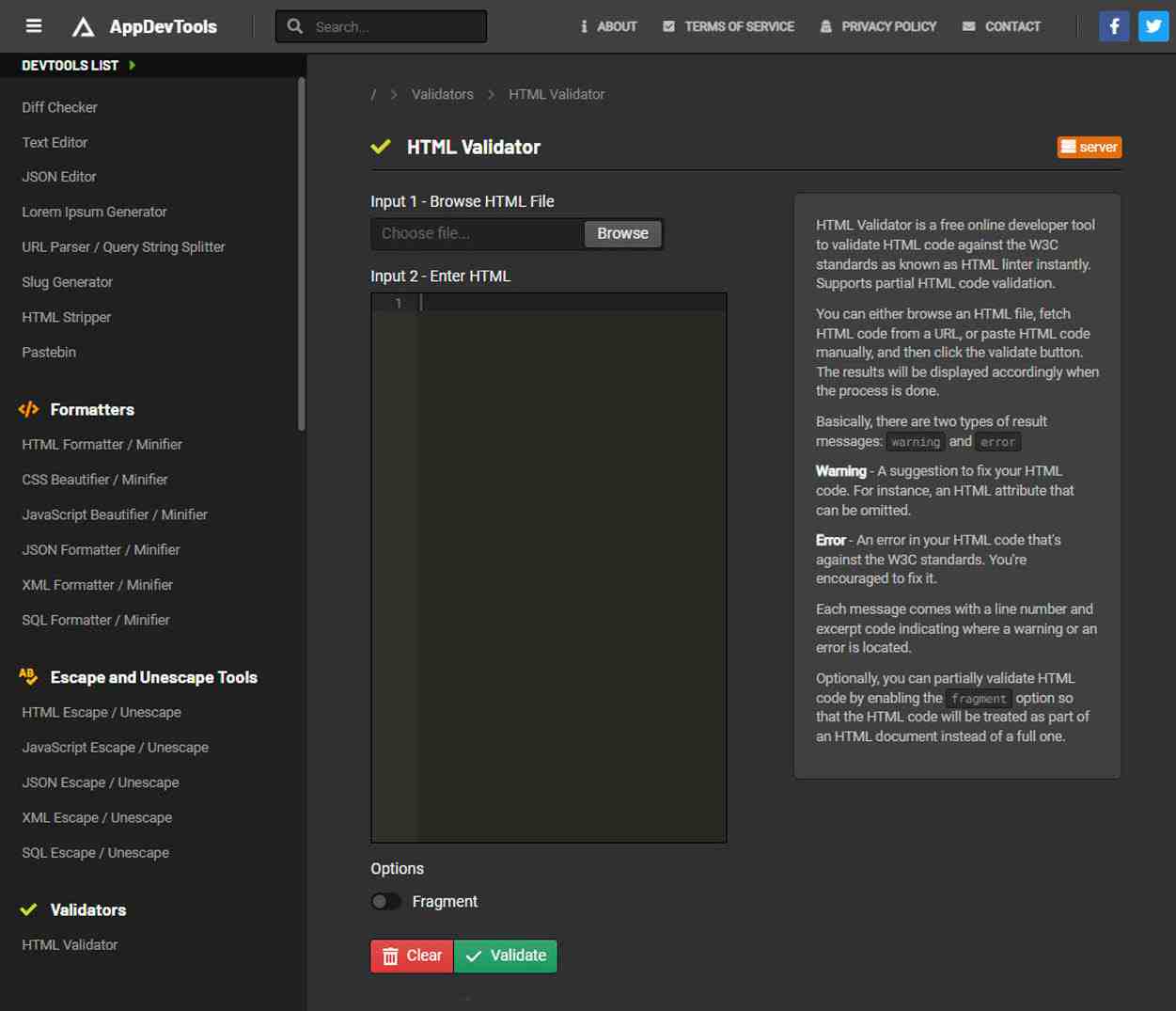Click the orange server badge

coord(1089,147)
